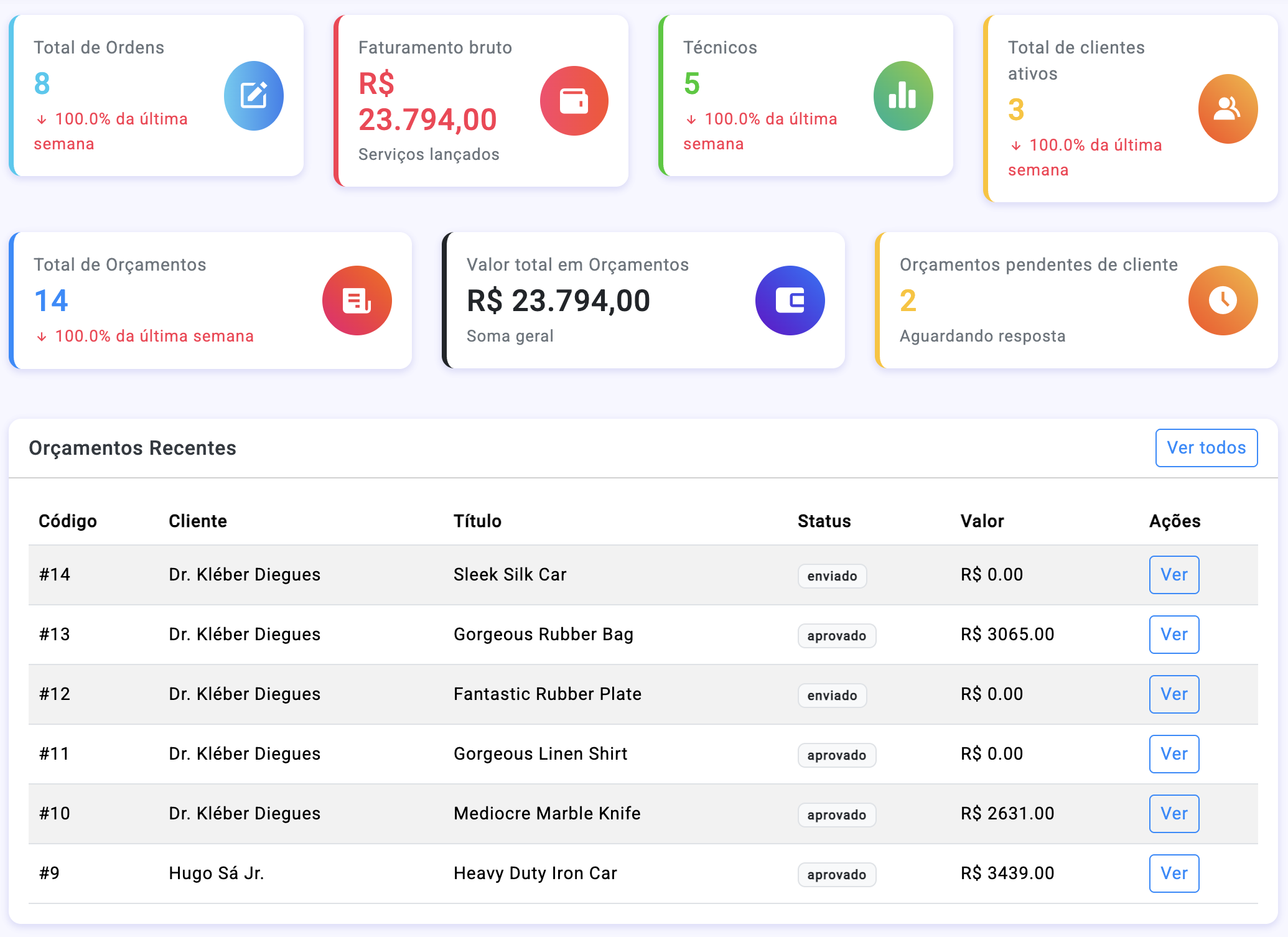Click title Fantastic Rubber Plate

pos(547,694)
